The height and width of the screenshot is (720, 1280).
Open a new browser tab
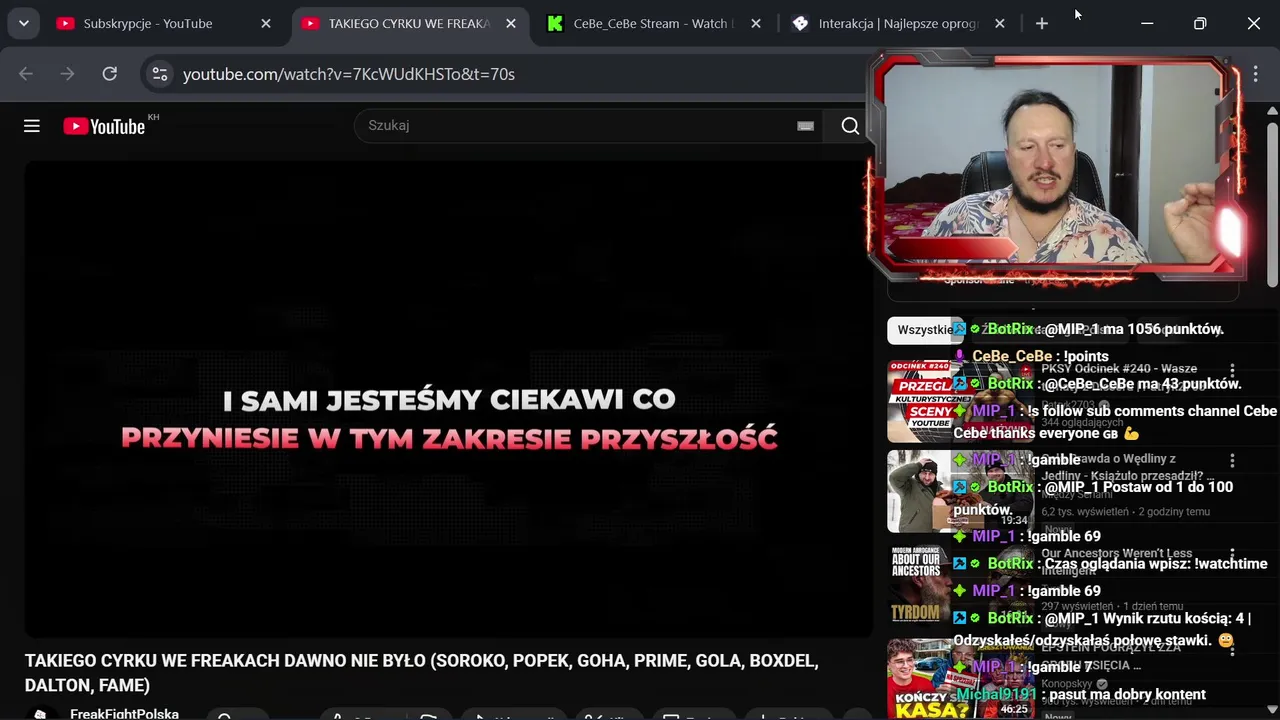pyautogui.click(x=1042, y=23)
